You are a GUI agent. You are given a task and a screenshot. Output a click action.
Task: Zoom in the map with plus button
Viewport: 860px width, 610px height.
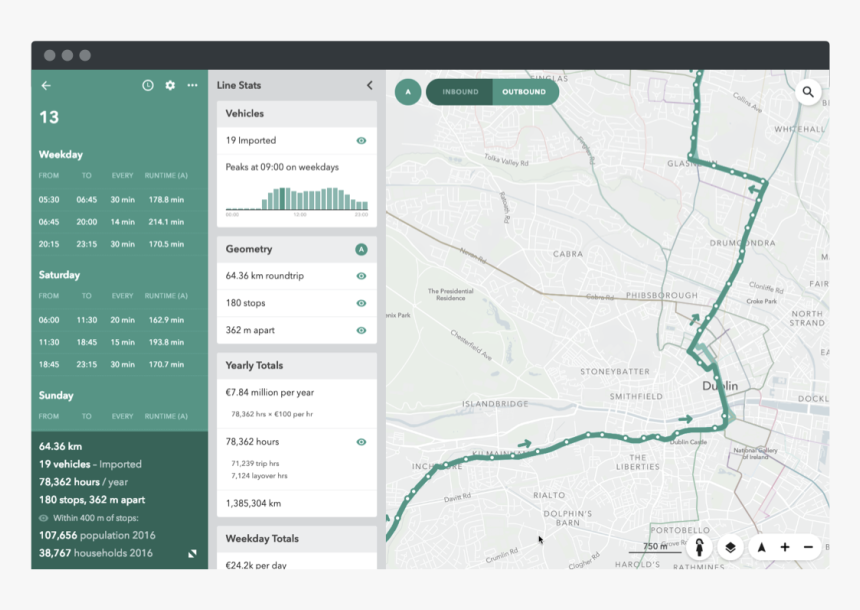[785, 547]
